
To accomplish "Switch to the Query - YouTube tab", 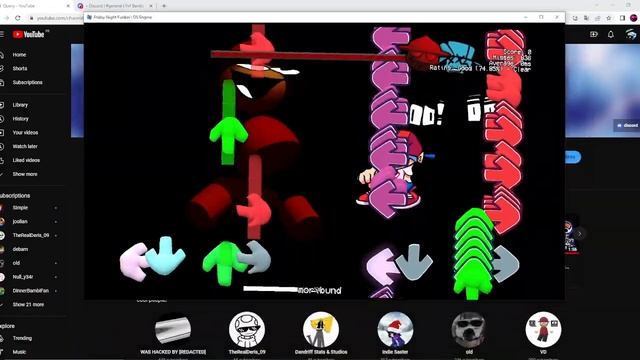I will [x=35, y=6].
